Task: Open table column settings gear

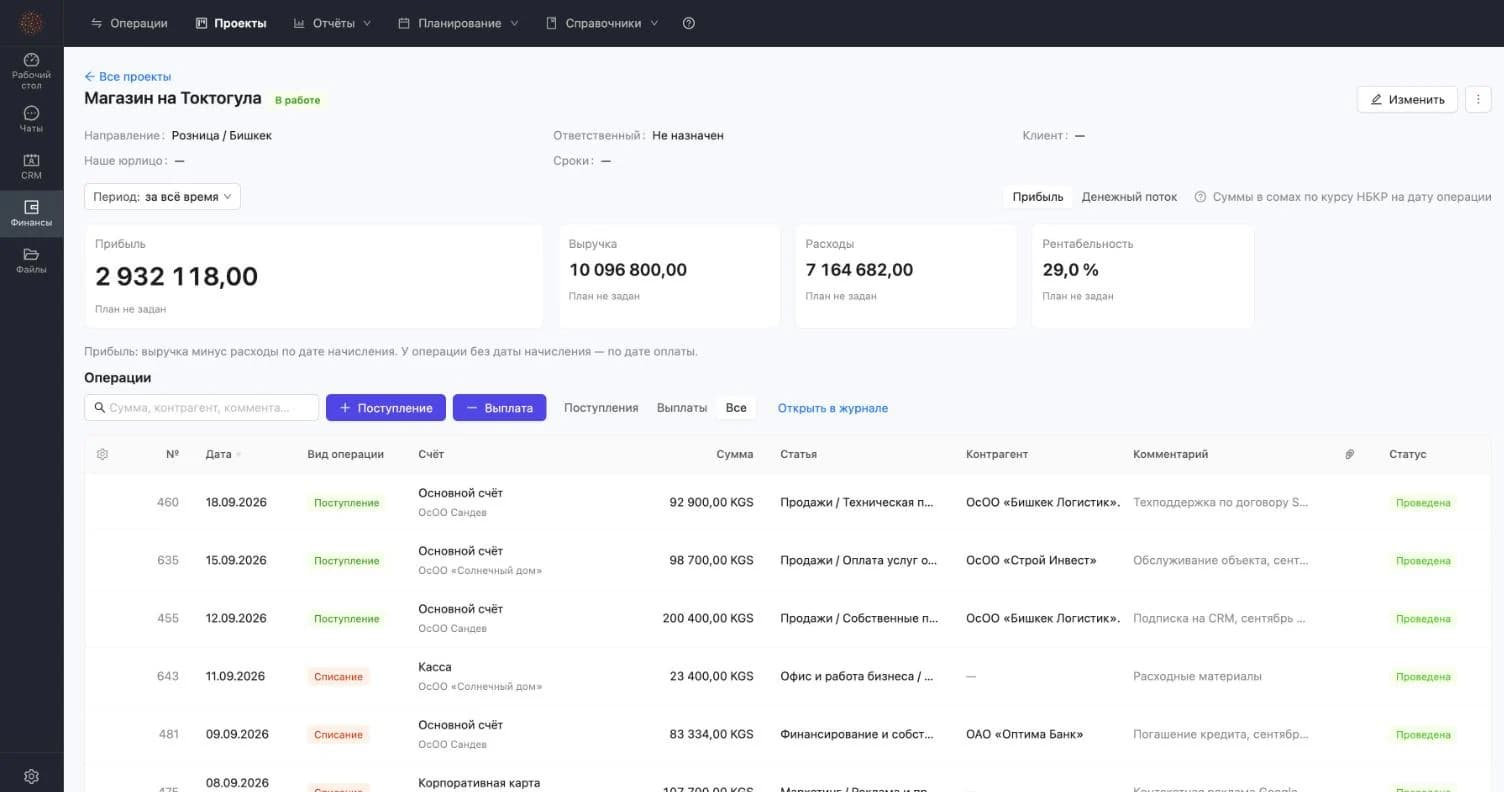Action: pos(102,454)
